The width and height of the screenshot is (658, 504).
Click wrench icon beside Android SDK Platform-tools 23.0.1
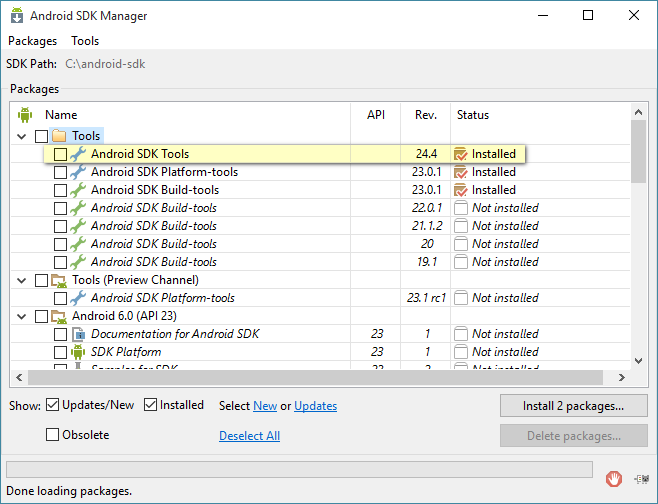click(78, 172)
